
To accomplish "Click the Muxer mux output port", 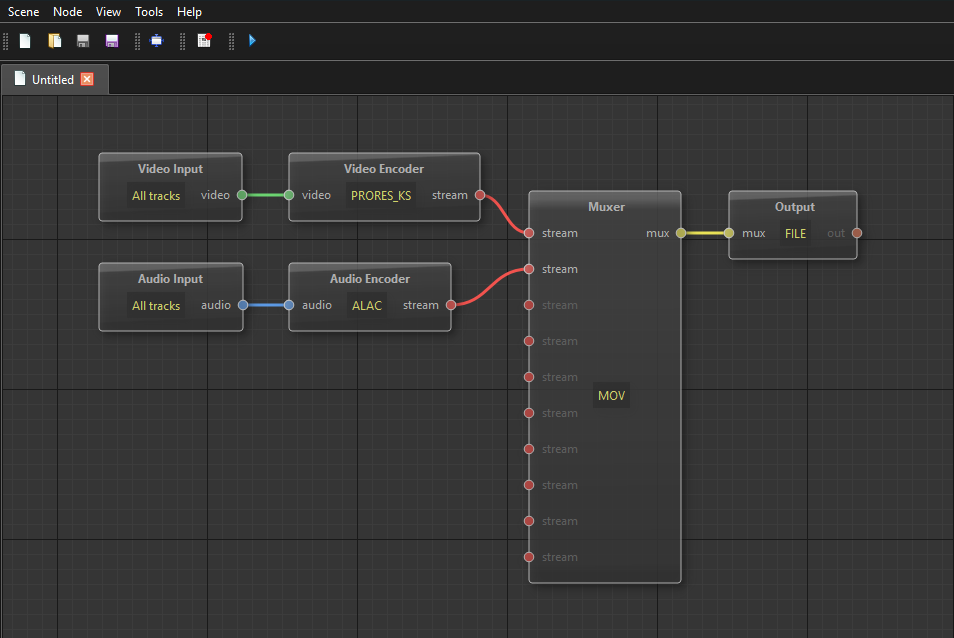I will (x=681, y=233).
